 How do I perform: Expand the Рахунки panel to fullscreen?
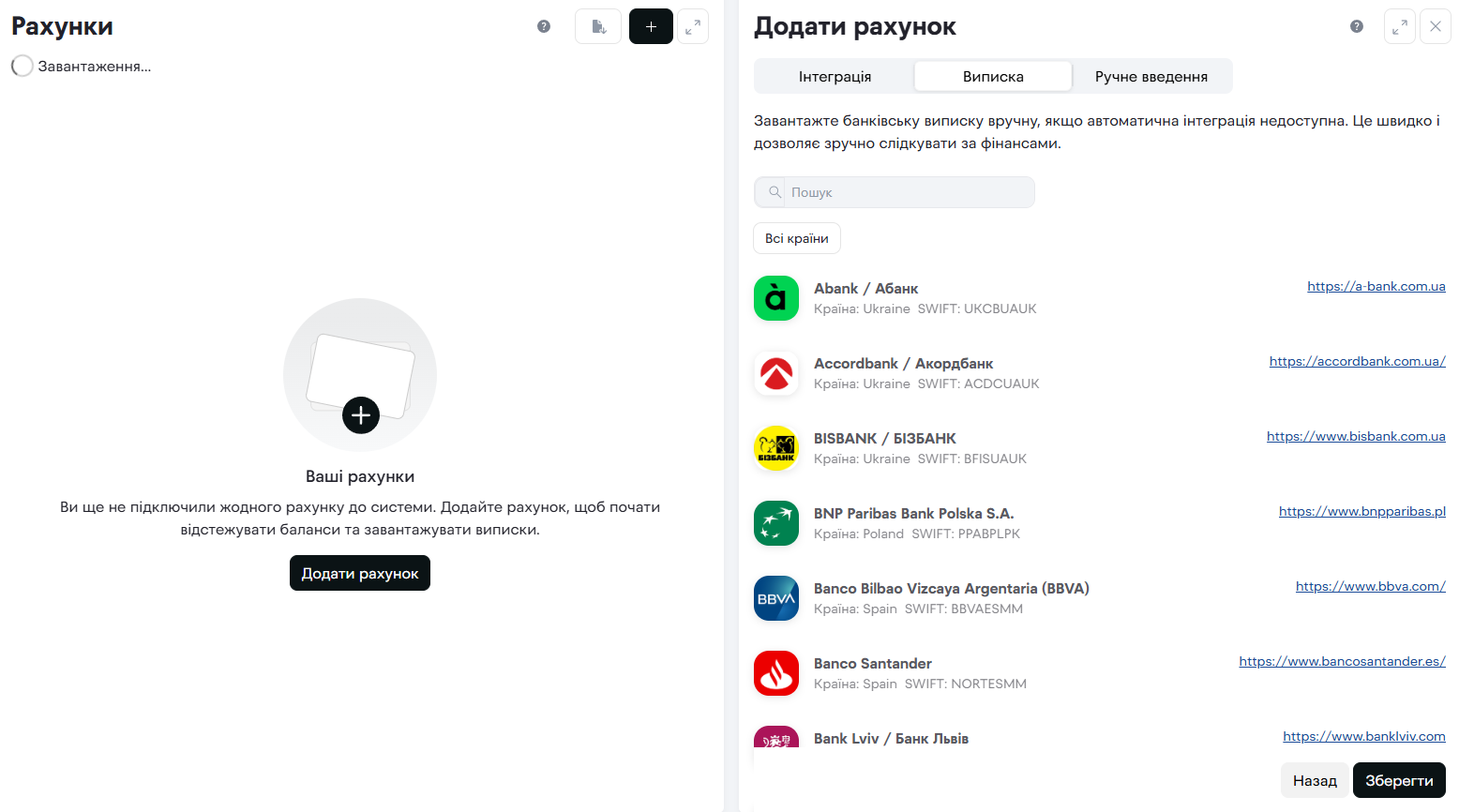pos(693,27)
